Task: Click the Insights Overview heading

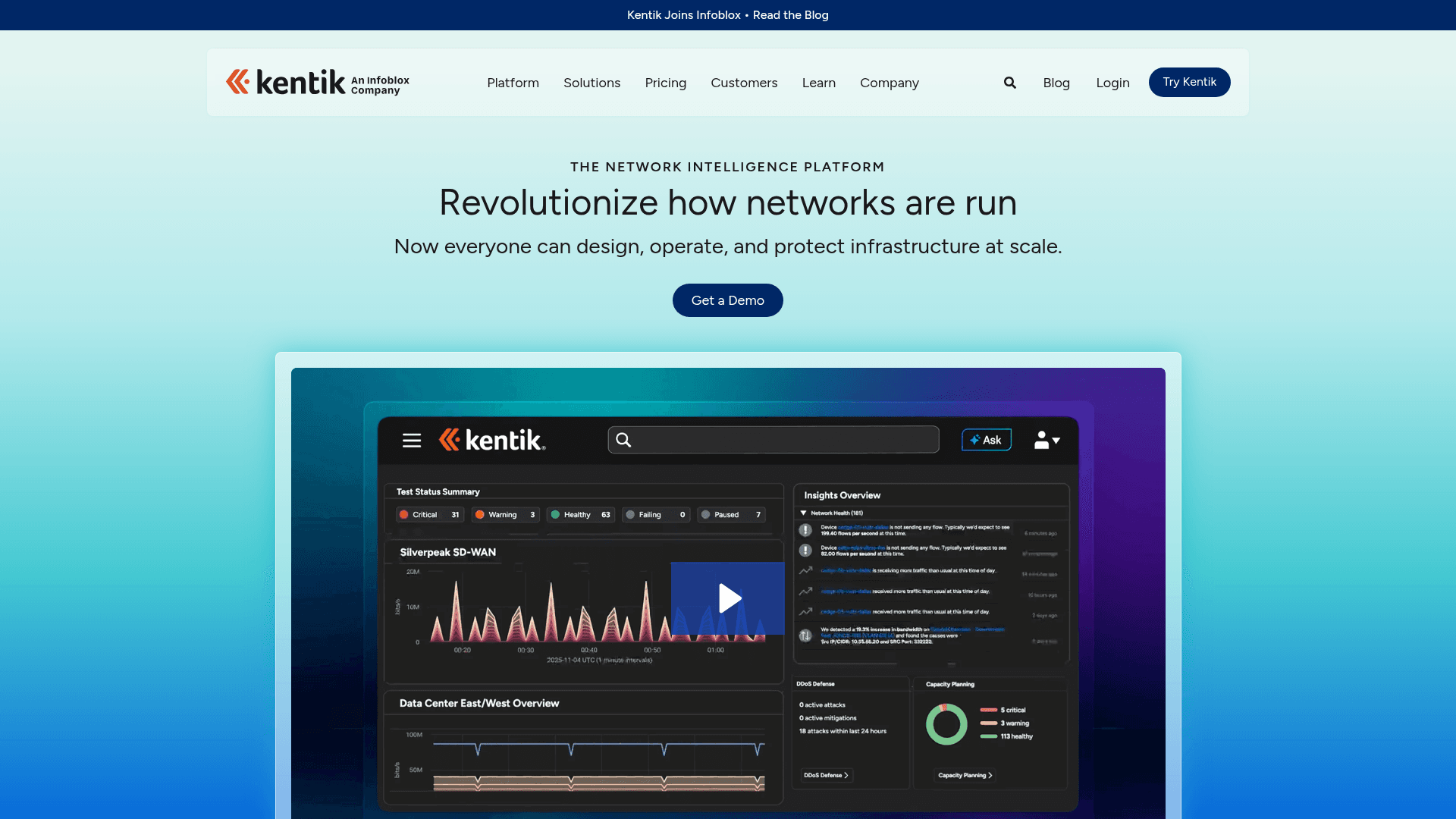Action: point(842,495)
